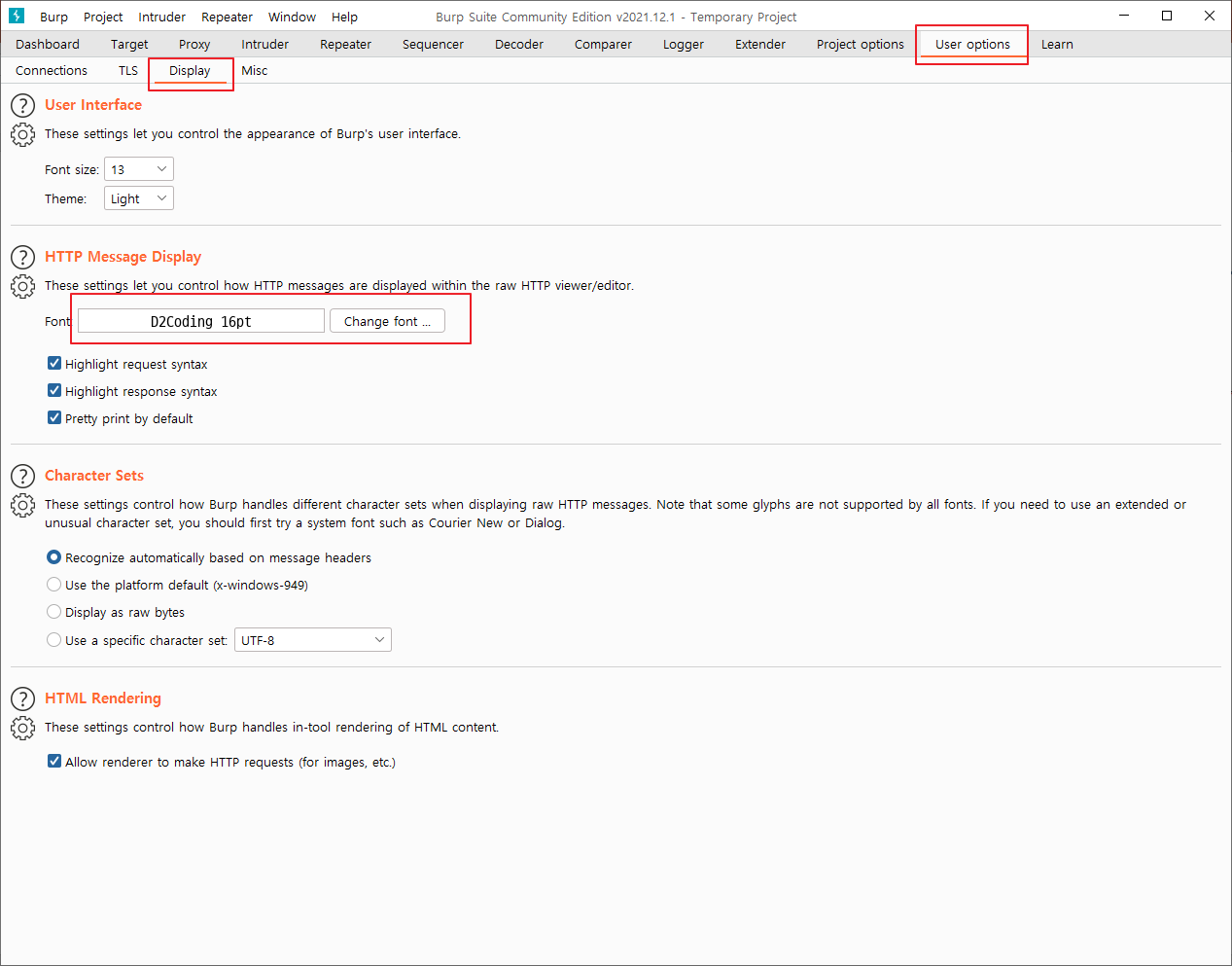Switch to the Target tab
Viewport: 1232px width, 966px height.
tap(129, 44)
